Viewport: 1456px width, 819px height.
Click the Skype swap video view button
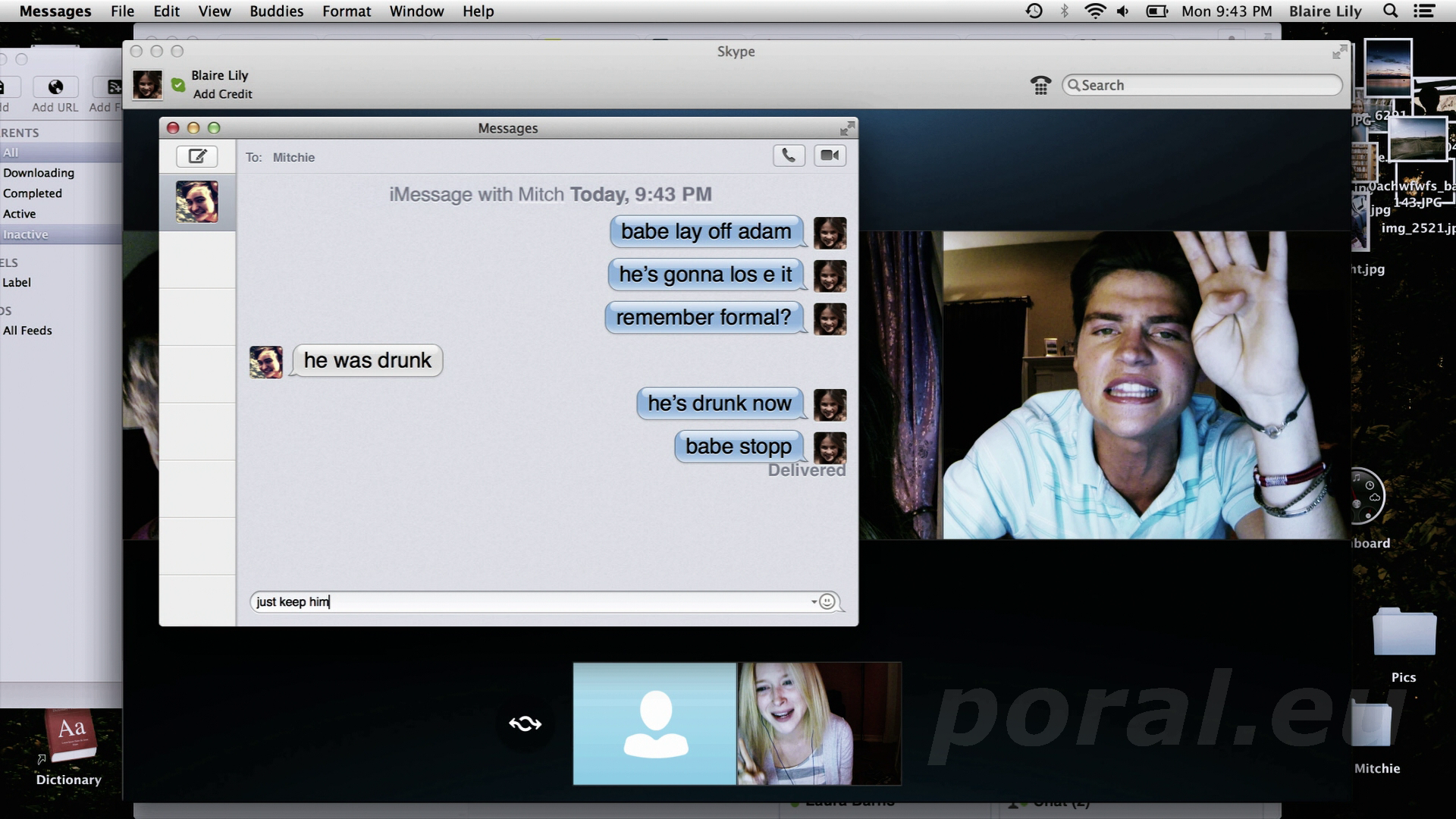point(525,723)
